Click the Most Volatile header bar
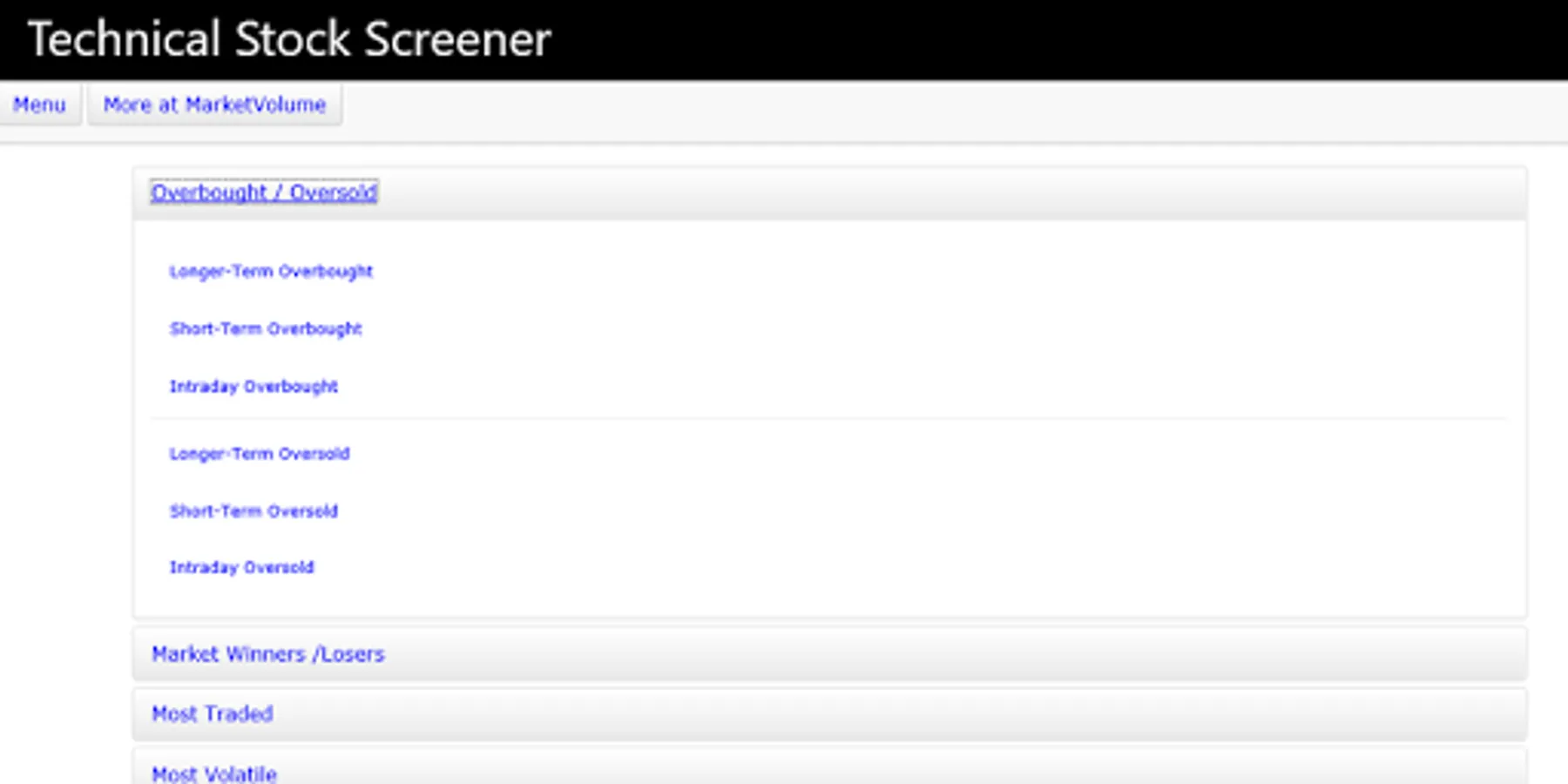 pos(829,767)
